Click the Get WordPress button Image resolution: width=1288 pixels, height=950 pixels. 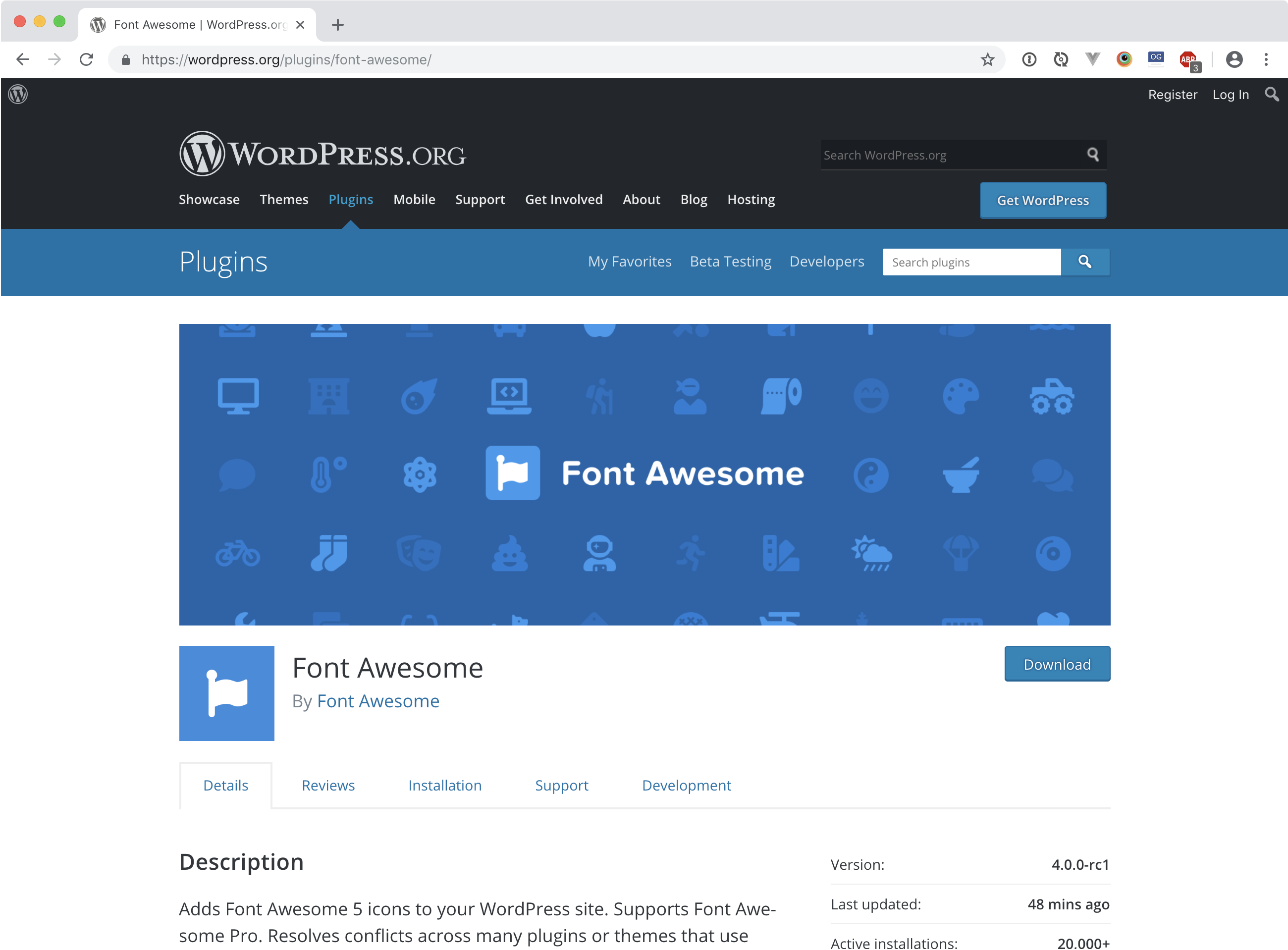[x=1043, y=200]
